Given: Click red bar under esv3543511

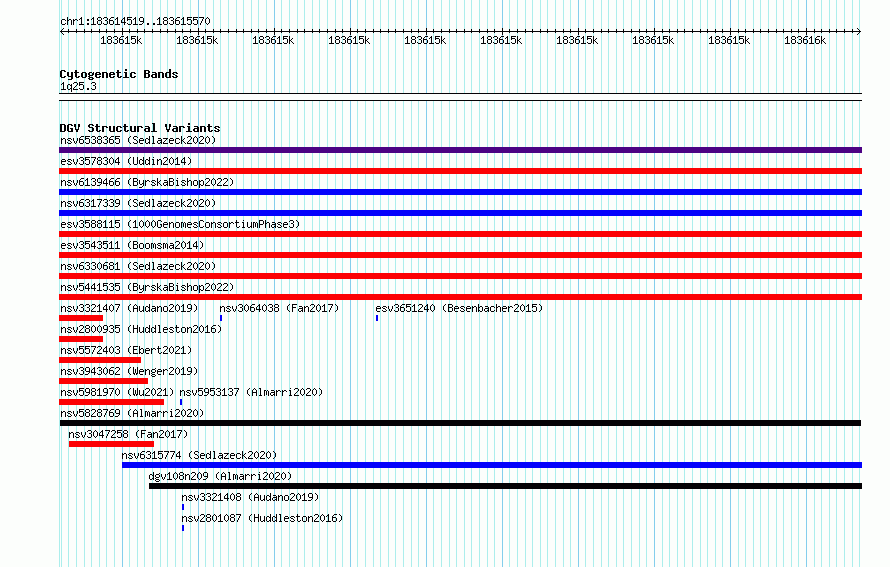Looking at the screenshot, I should [460, 255].
